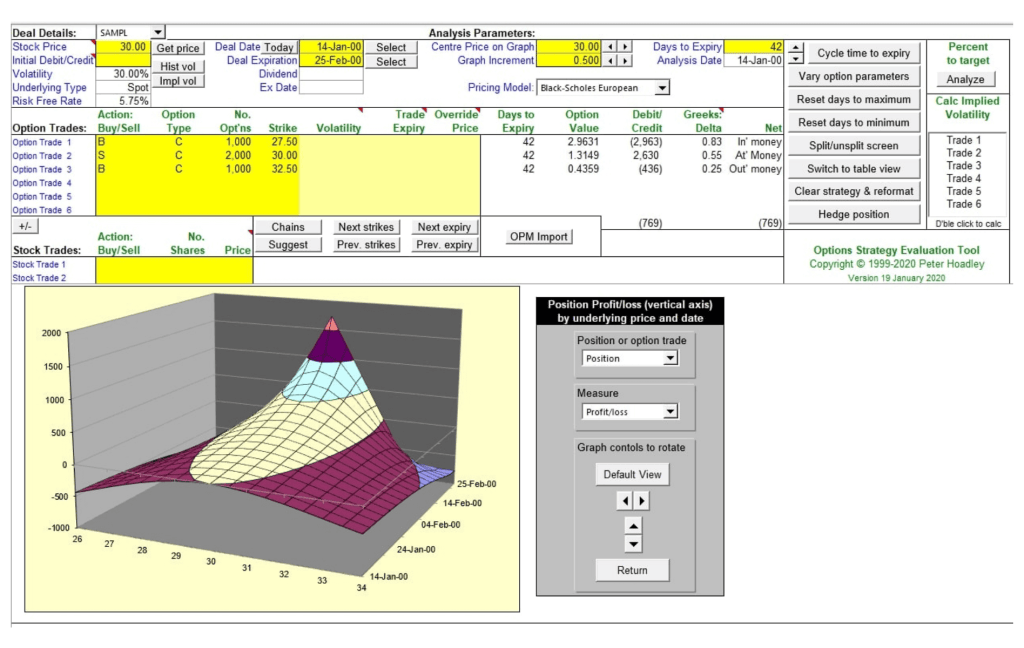Image resolution: width=1024 pixels, height=648 pixels.
Task: Select the Initial Debit/Credit input cell
Action: point(123,60)
